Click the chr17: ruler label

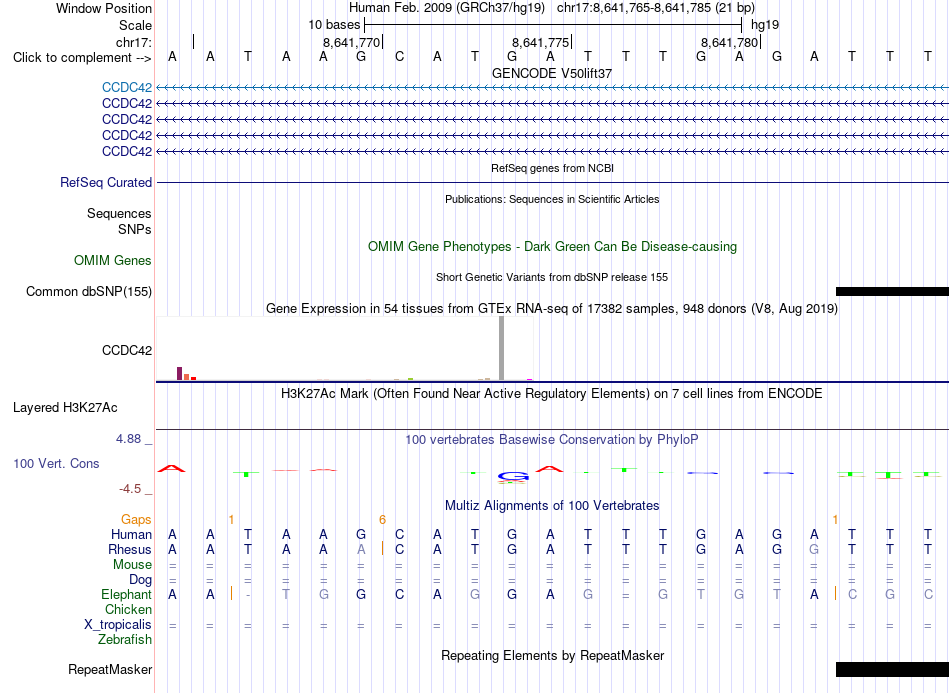tap(133, 42)
